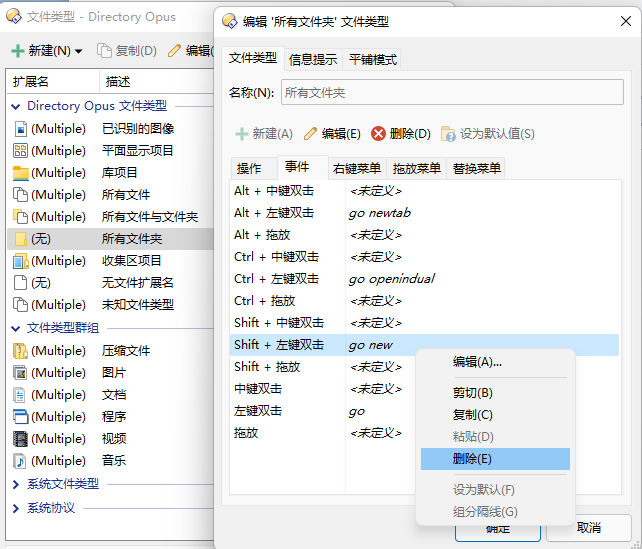Expand the 系统协议 group
Screen dimensions: 642x549
click(16, 508)
